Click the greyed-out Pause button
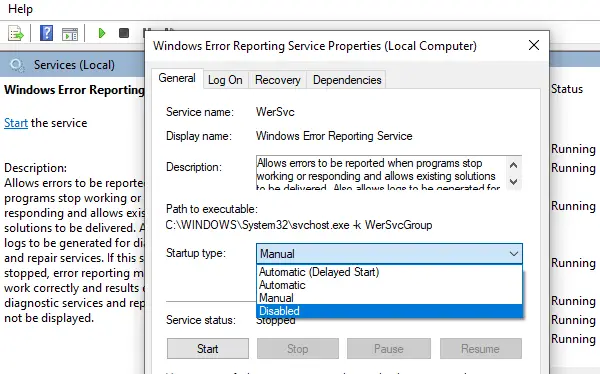The image size is (600, 374). 389,349
